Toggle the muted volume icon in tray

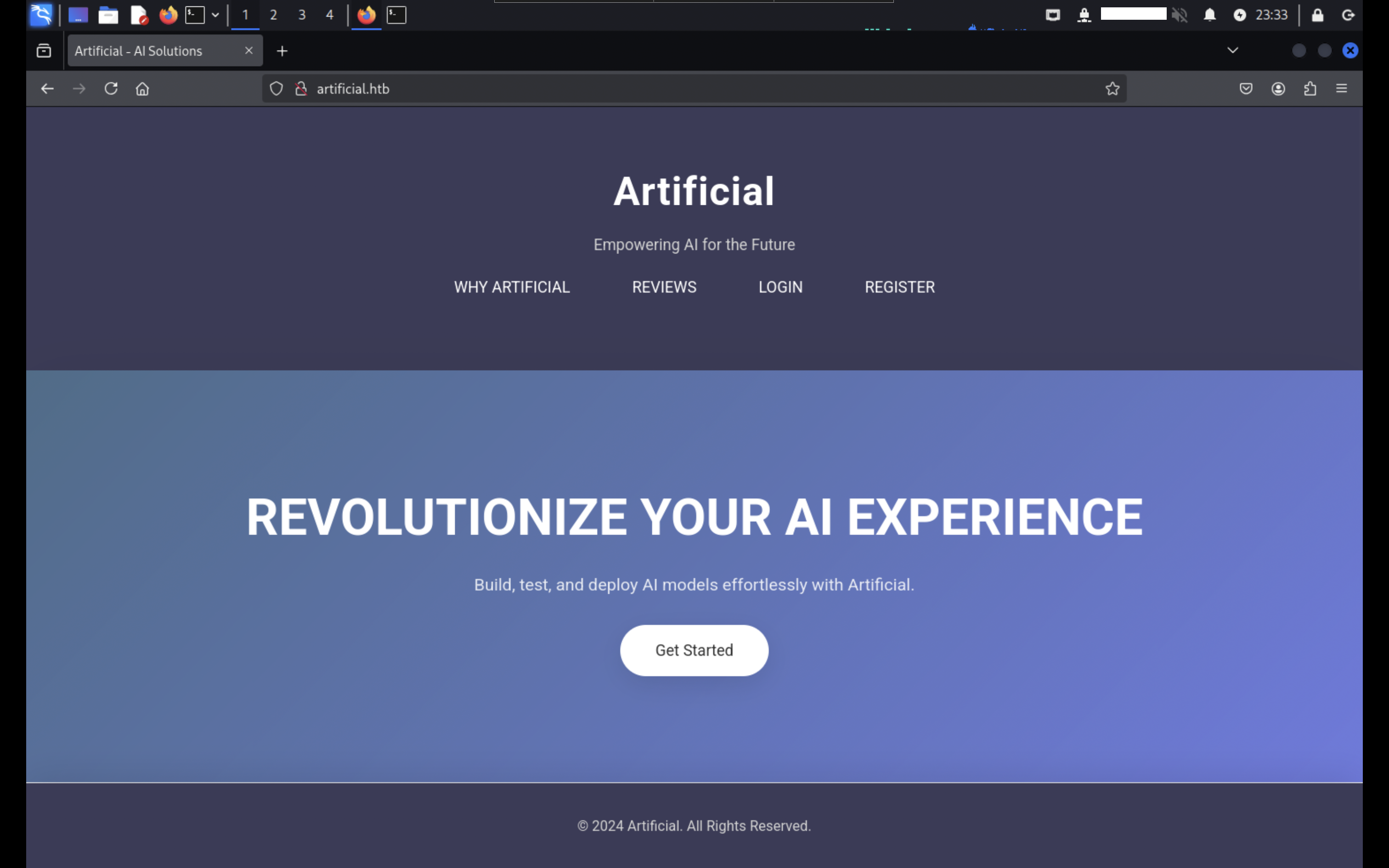pyautogui.click(x=1179, y=15)
